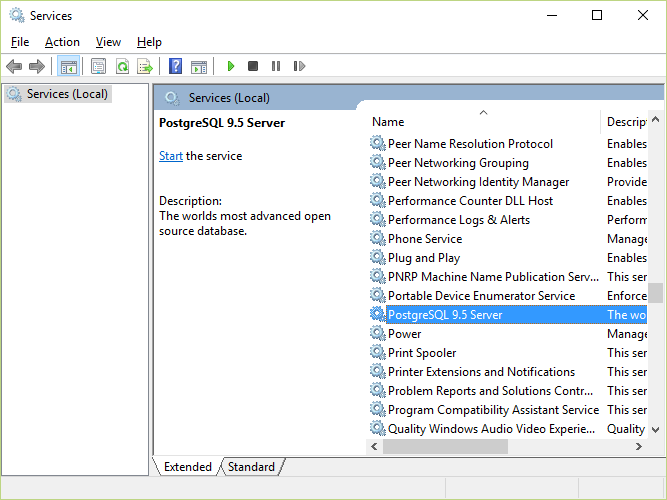Select PNRP Machine Name Publication service

[508, 277]
